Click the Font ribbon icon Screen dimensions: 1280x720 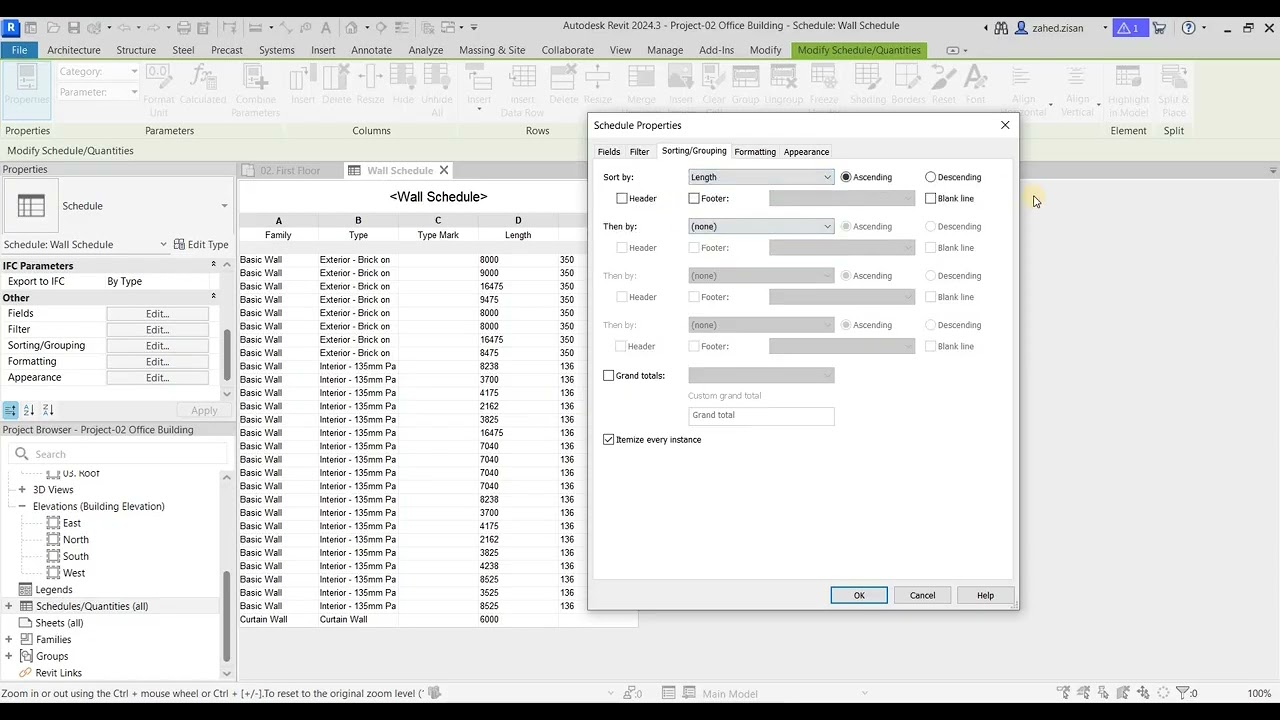[x=976, y=78]
